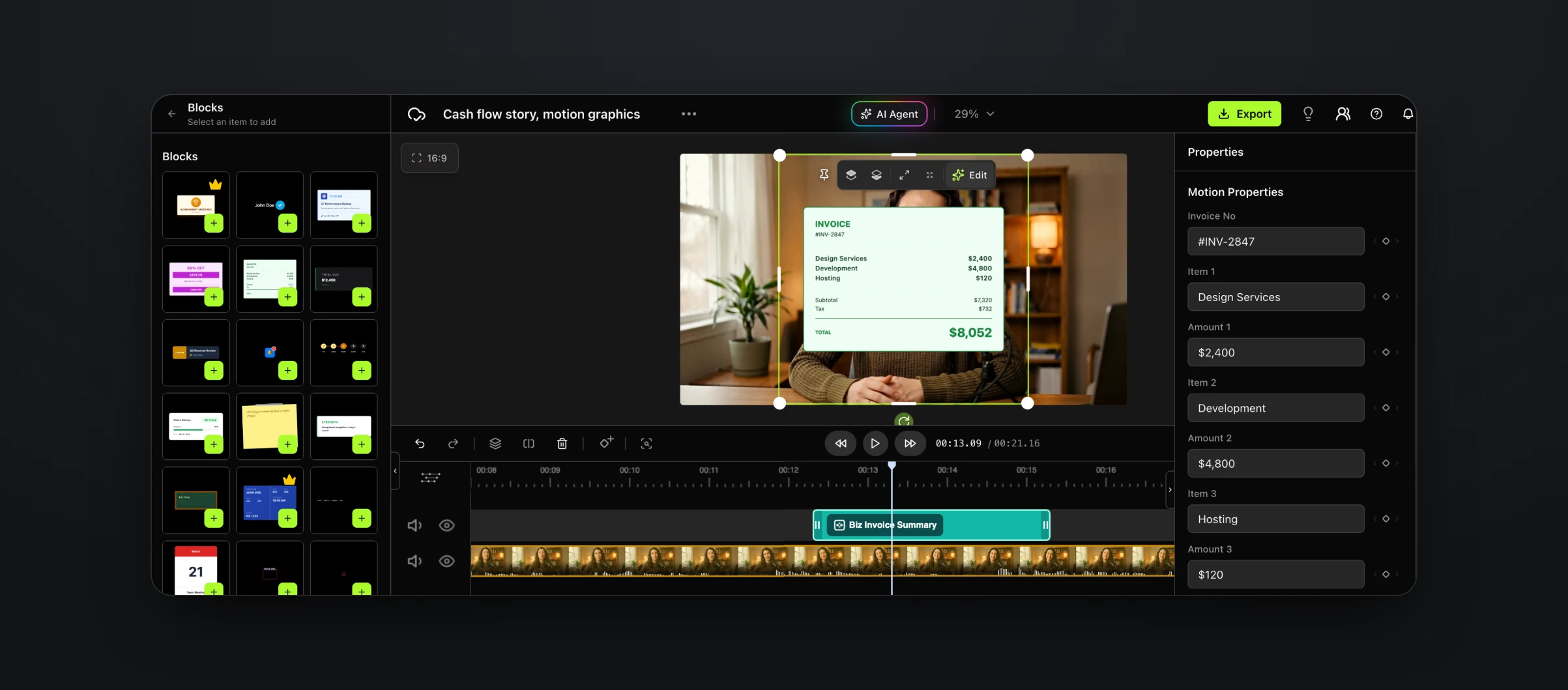Click the pin icon on canvas toolbar
Viewport: 1568px width, 690px height.
[x=824, y=175]
